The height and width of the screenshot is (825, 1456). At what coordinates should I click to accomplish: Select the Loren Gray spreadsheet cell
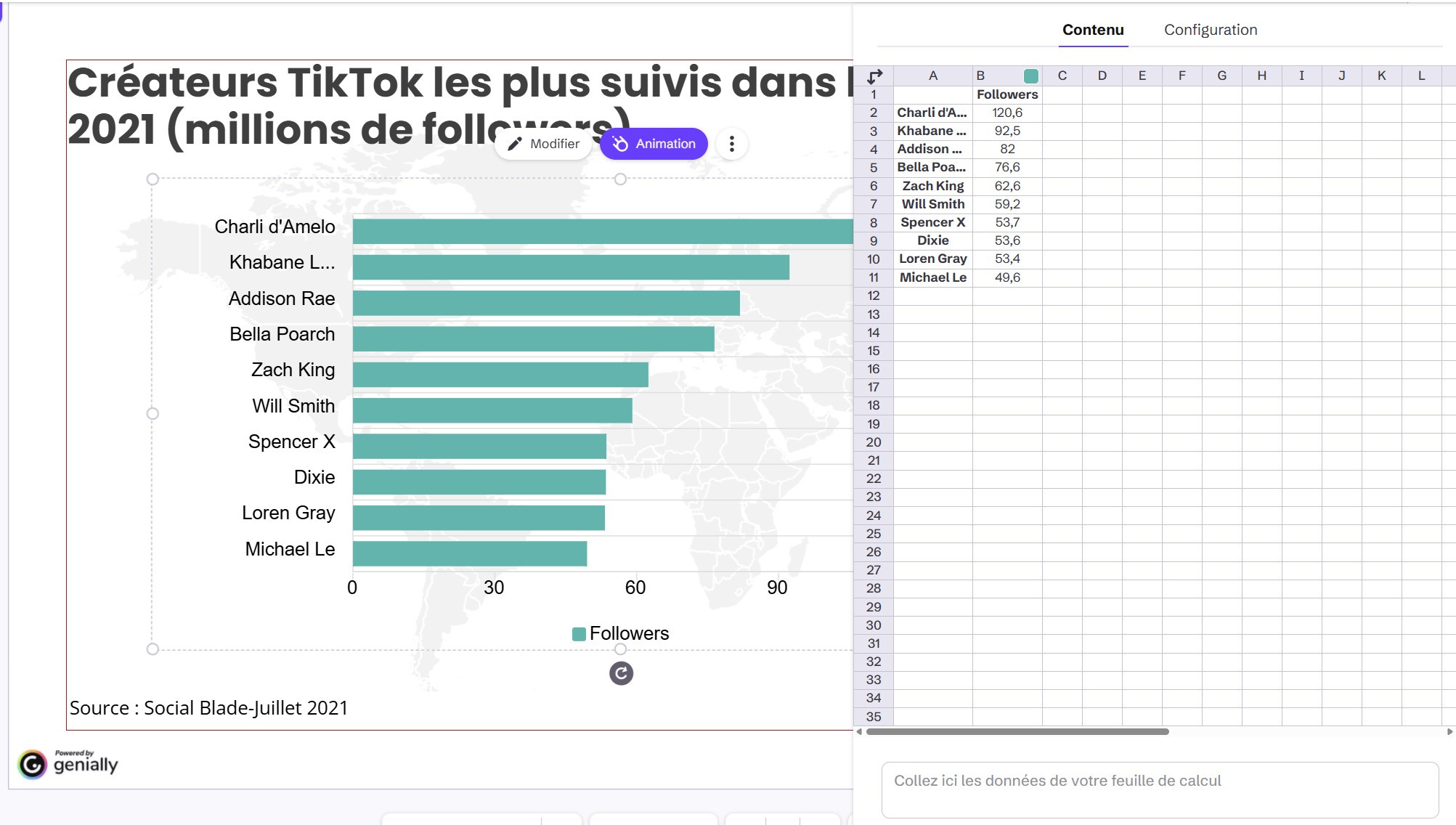(x=933, y=259)
